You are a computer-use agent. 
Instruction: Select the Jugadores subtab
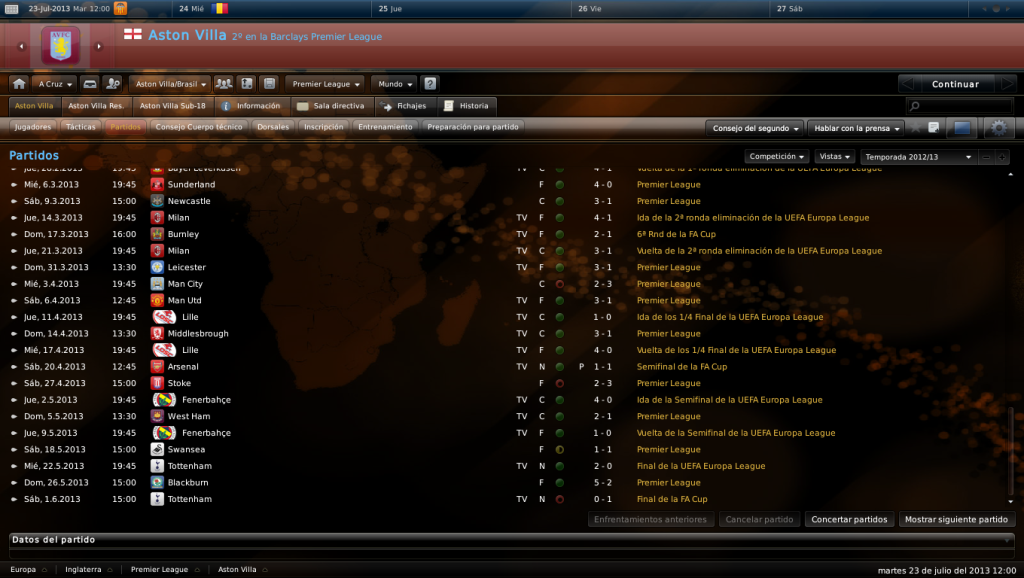coord(33,127)
